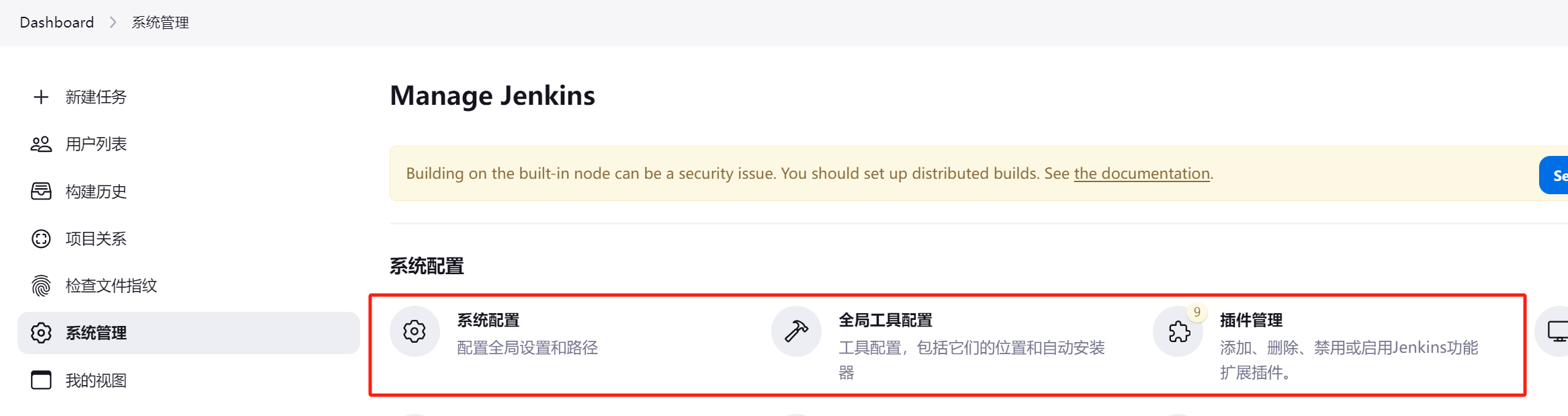Click the plus icon for 新建任务
Viewport: 1568px width, 416px height.
point(41,97)
